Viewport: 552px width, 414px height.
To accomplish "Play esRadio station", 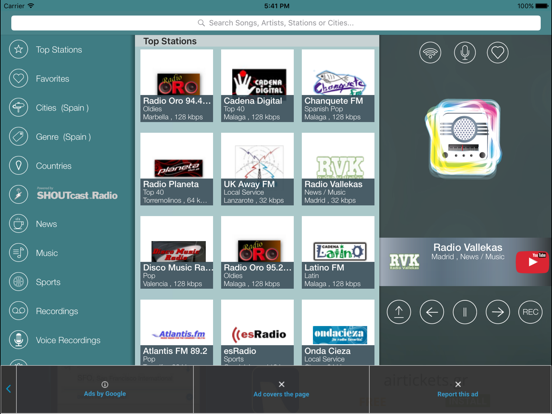I will click(x=257, y=332).
